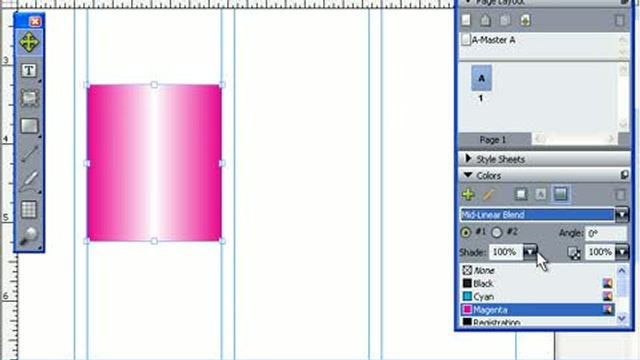Click the opacity 100% value field
Image resolution: width=640 pixels, height=360 pixels.
[x=600, y=252]
